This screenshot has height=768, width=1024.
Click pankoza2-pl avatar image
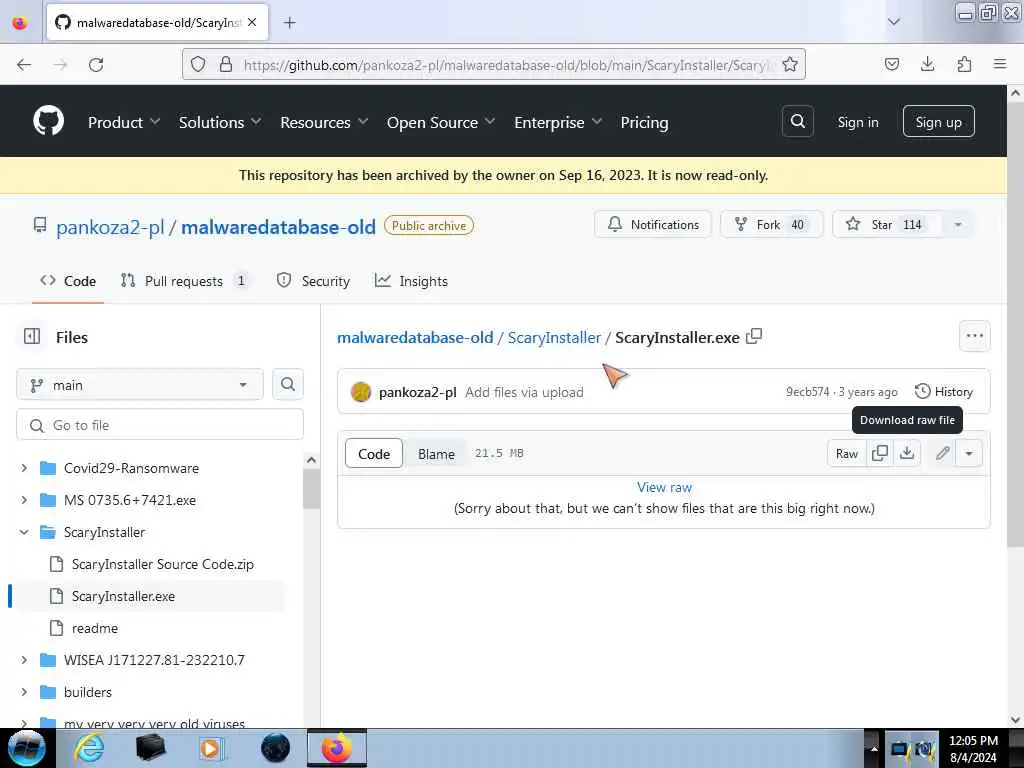pyautogui.click(x=360, y=392)
